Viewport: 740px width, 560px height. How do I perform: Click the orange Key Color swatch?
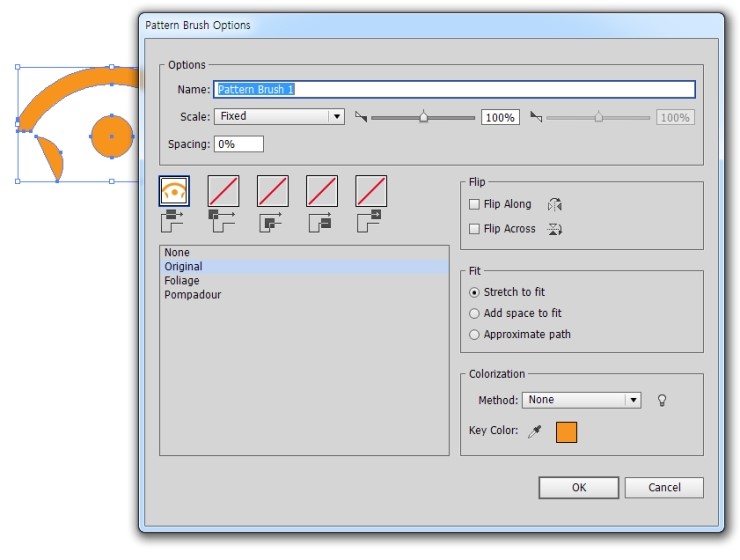[x=566, y=432]
